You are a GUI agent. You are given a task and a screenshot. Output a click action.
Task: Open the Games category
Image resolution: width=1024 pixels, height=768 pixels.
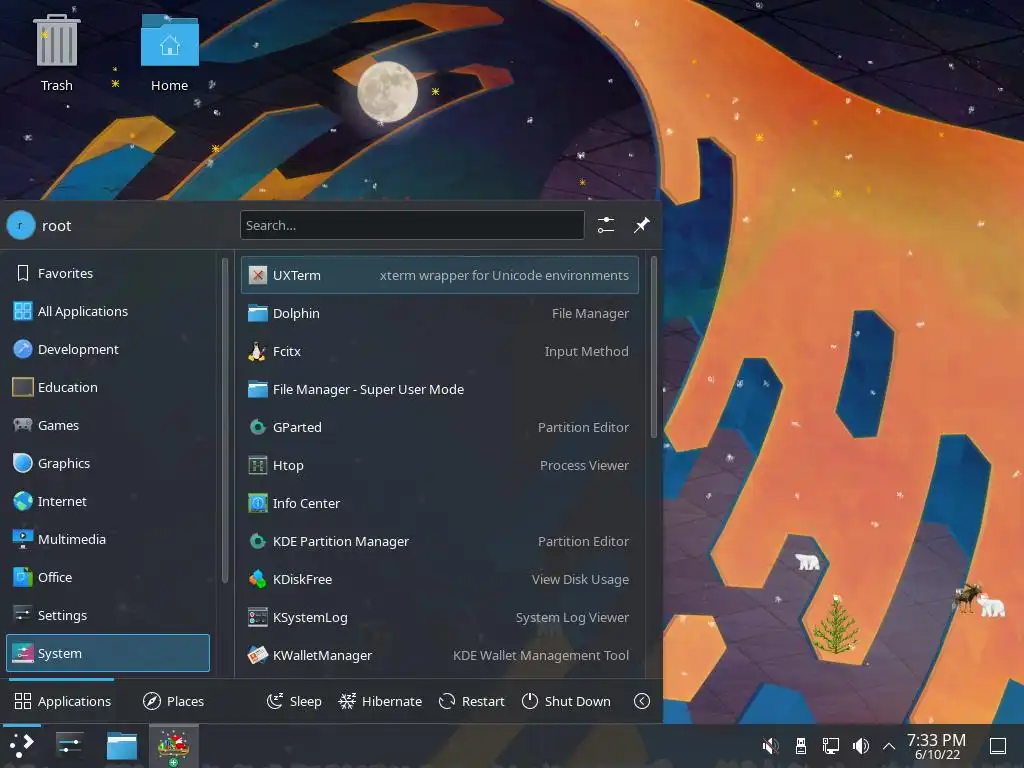108,425
